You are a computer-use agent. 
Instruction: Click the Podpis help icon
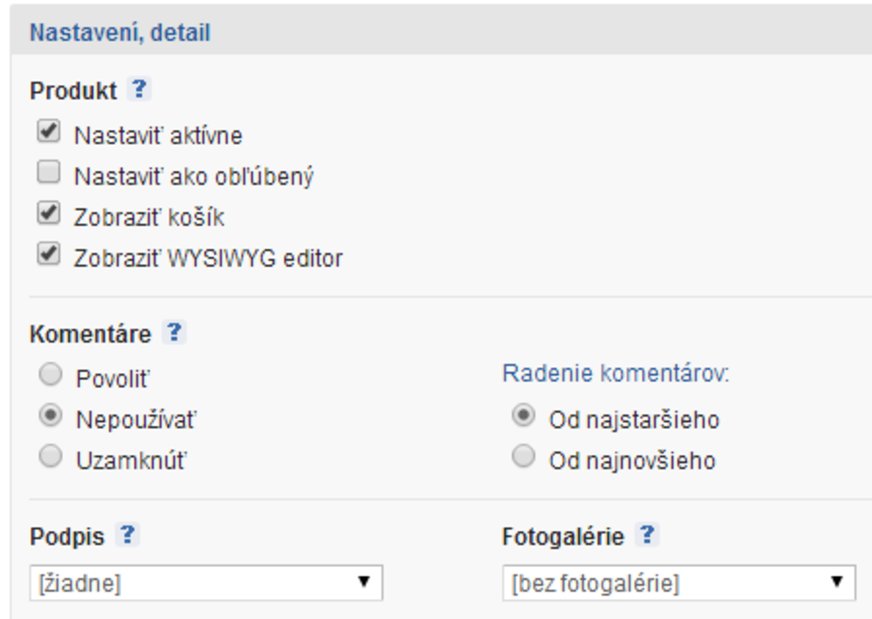point(127,536)
